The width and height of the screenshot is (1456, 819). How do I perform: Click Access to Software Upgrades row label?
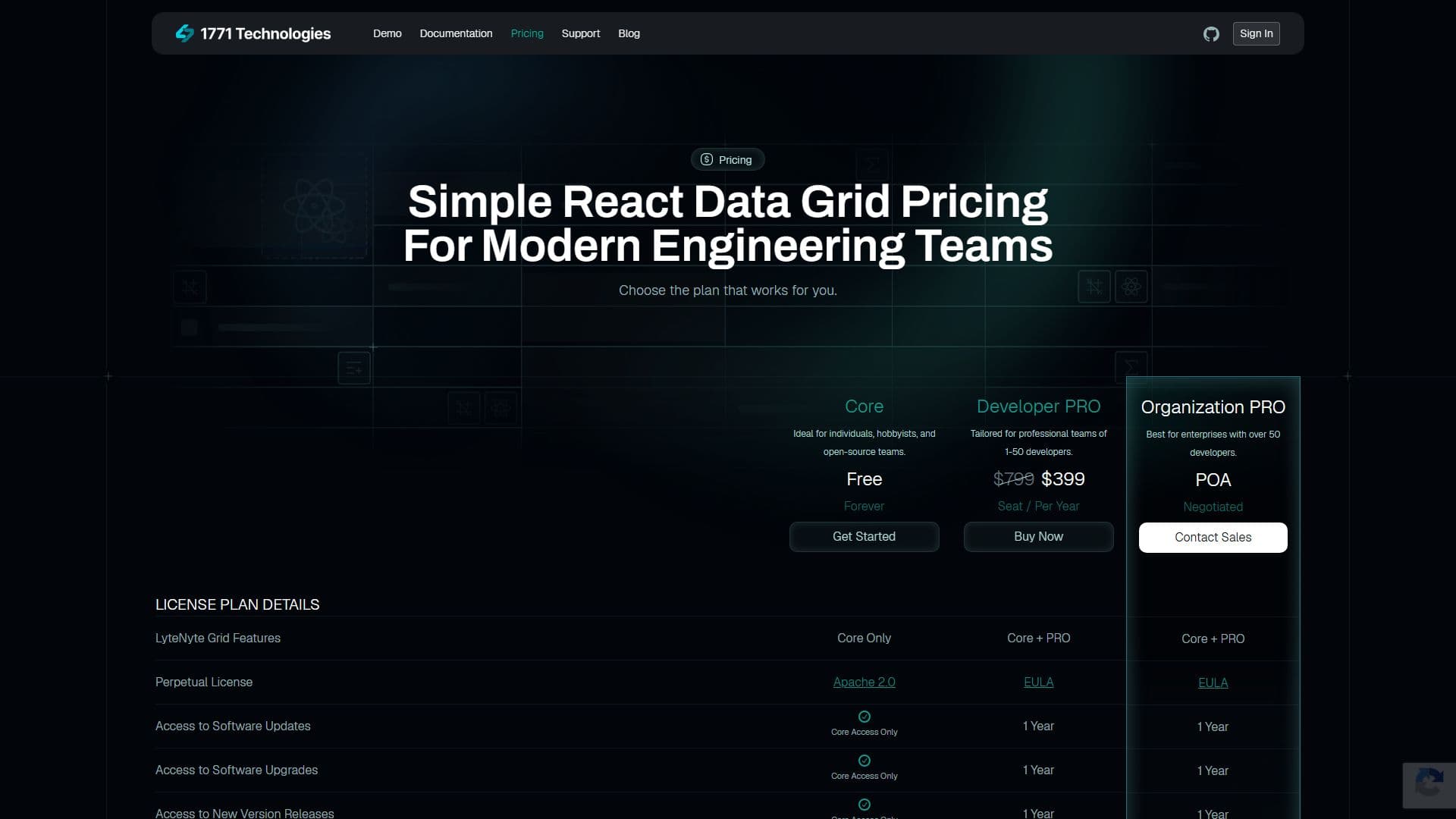pyautogui.click(x=237, y=770)
